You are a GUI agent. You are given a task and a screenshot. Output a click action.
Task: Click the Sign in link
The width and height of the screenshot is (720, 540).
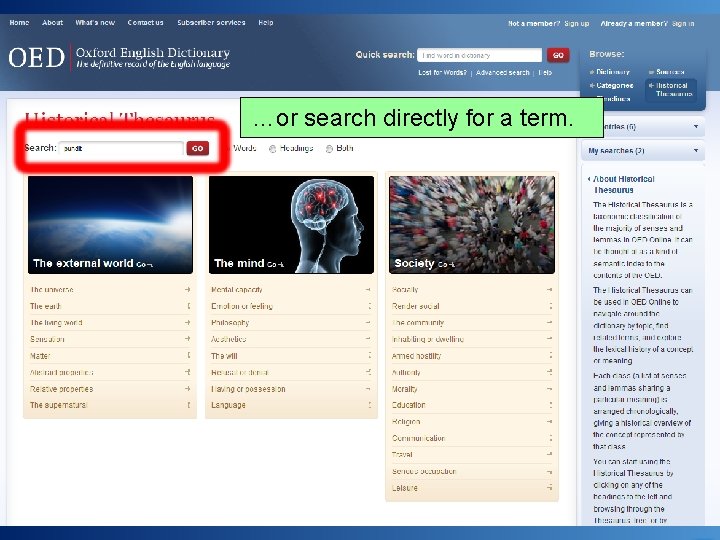[x=683, y=23]
